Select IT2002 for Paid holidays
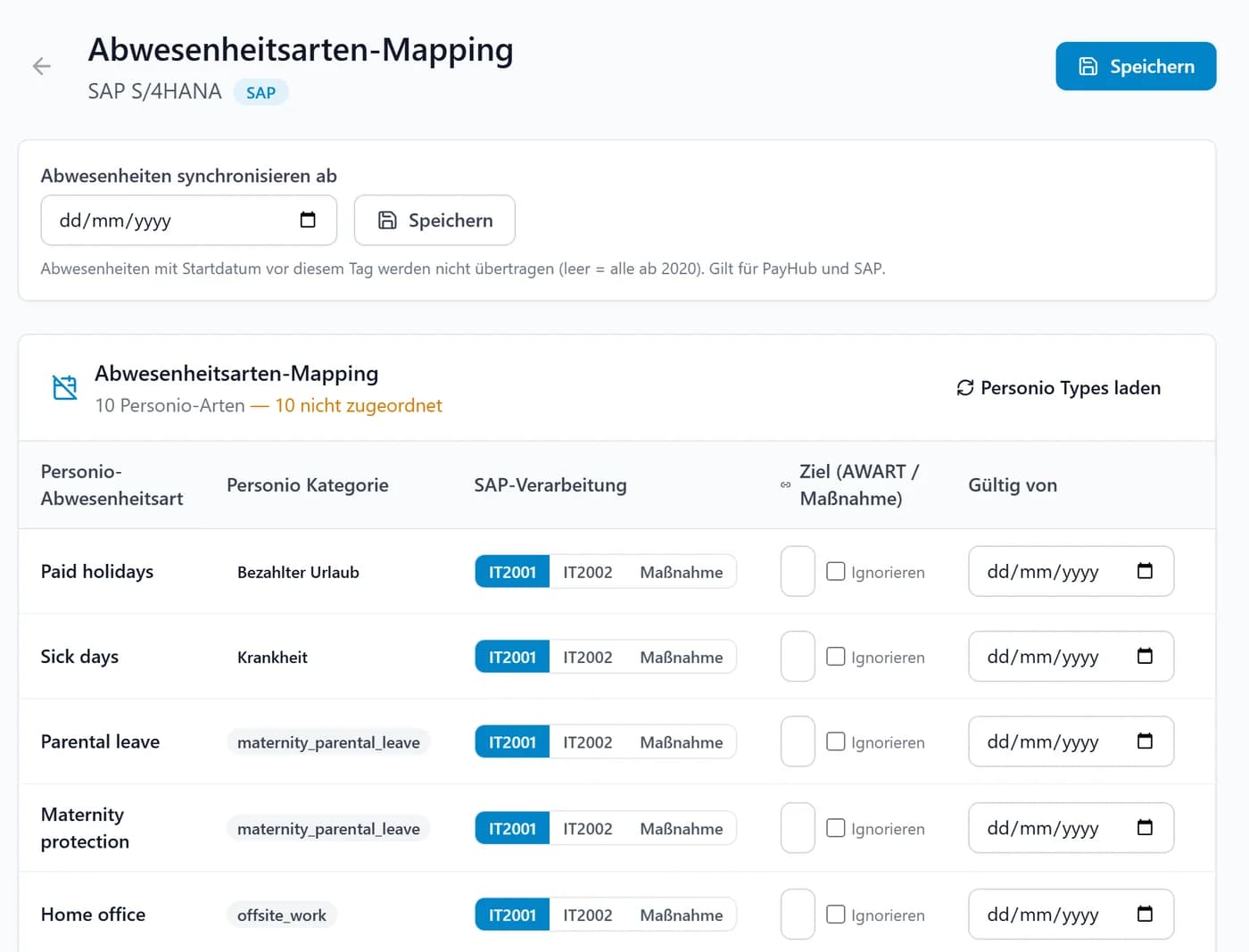The width and height of the screenshot is (1249, 952). tap(588, 572)
